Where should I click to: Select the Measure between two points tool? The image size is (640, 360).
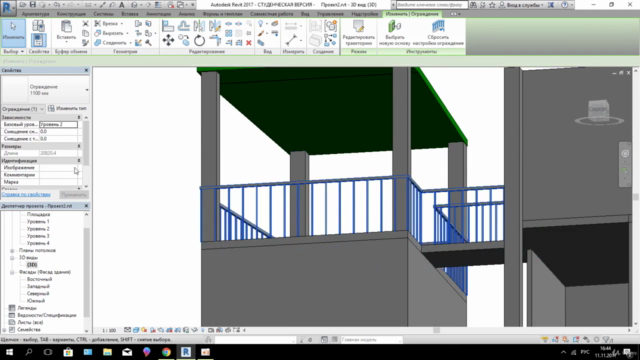pyautogui.click(x=291, y=40)
